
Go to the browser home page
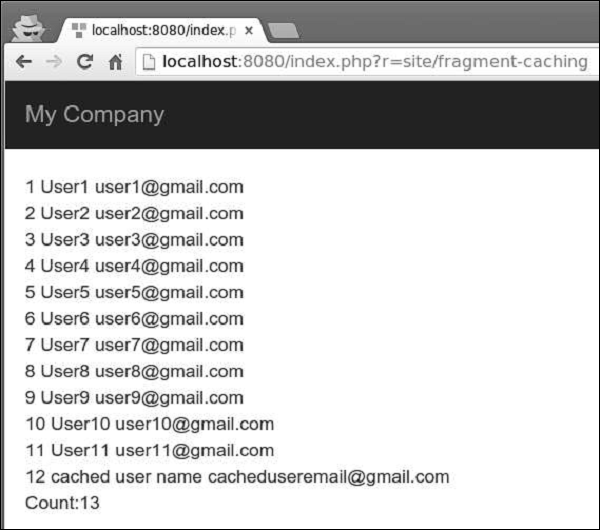(115, 62)
